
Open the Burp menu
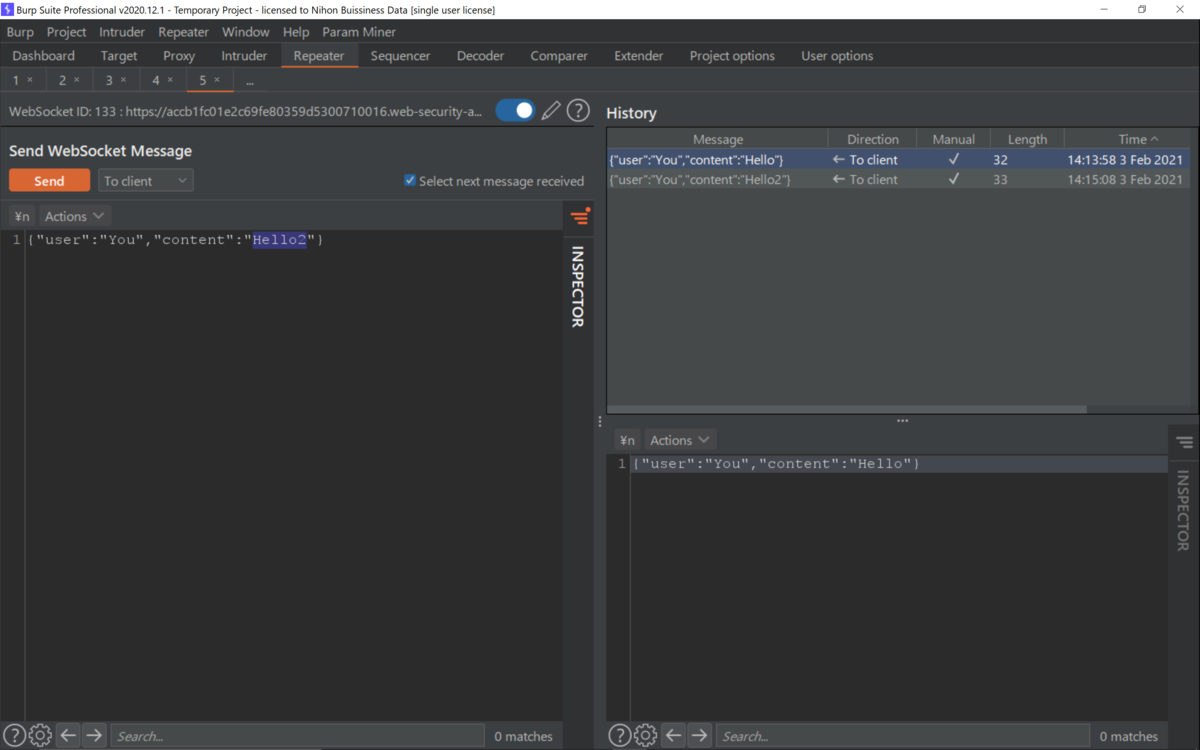tap(20, 32)
